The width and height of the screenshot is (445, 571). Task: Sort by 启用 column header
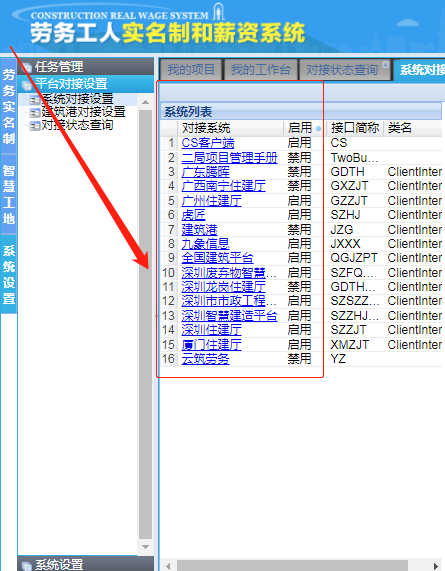[x=305, y=128]
